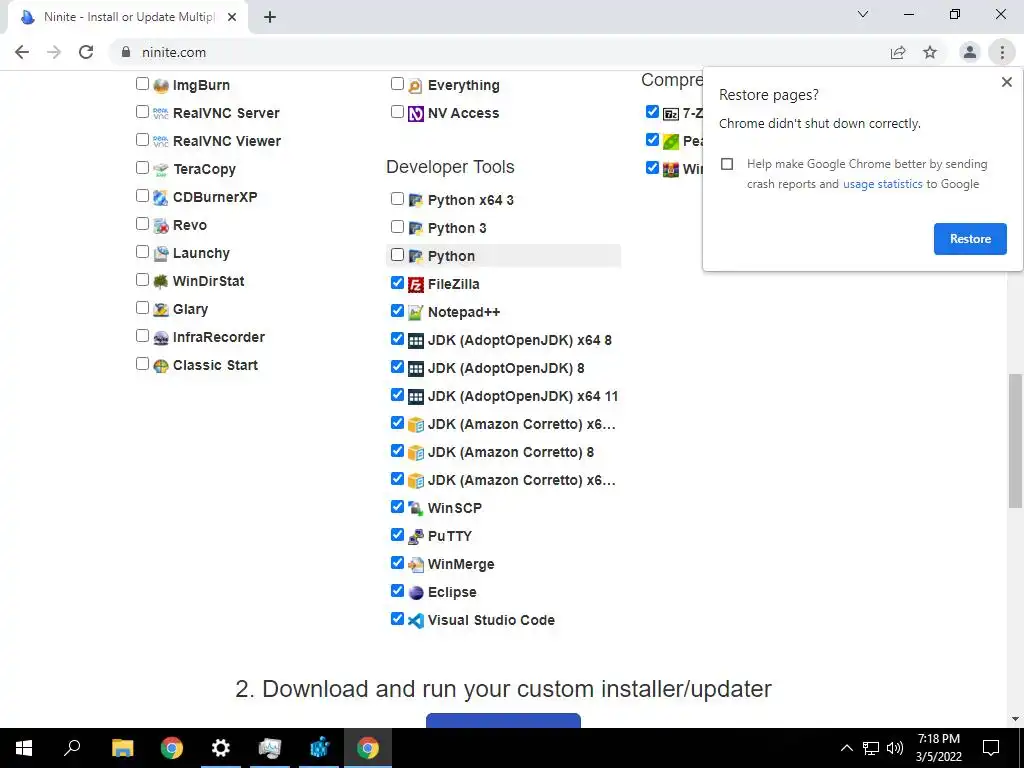Open the taskbar clock showing 7:18 PM

(x=938, y=748)
